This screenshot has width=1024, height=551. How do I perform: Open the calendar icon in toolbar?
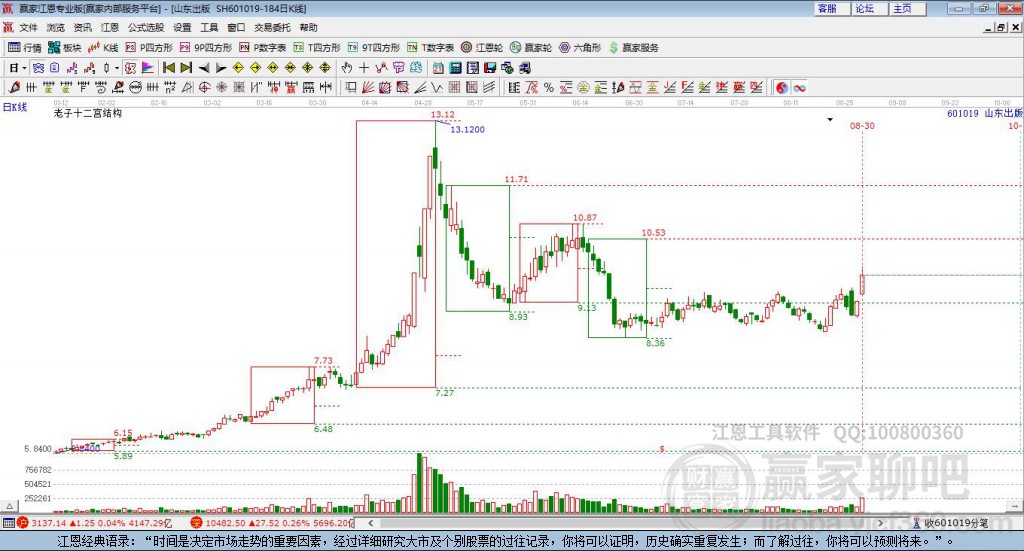point(438,68)
